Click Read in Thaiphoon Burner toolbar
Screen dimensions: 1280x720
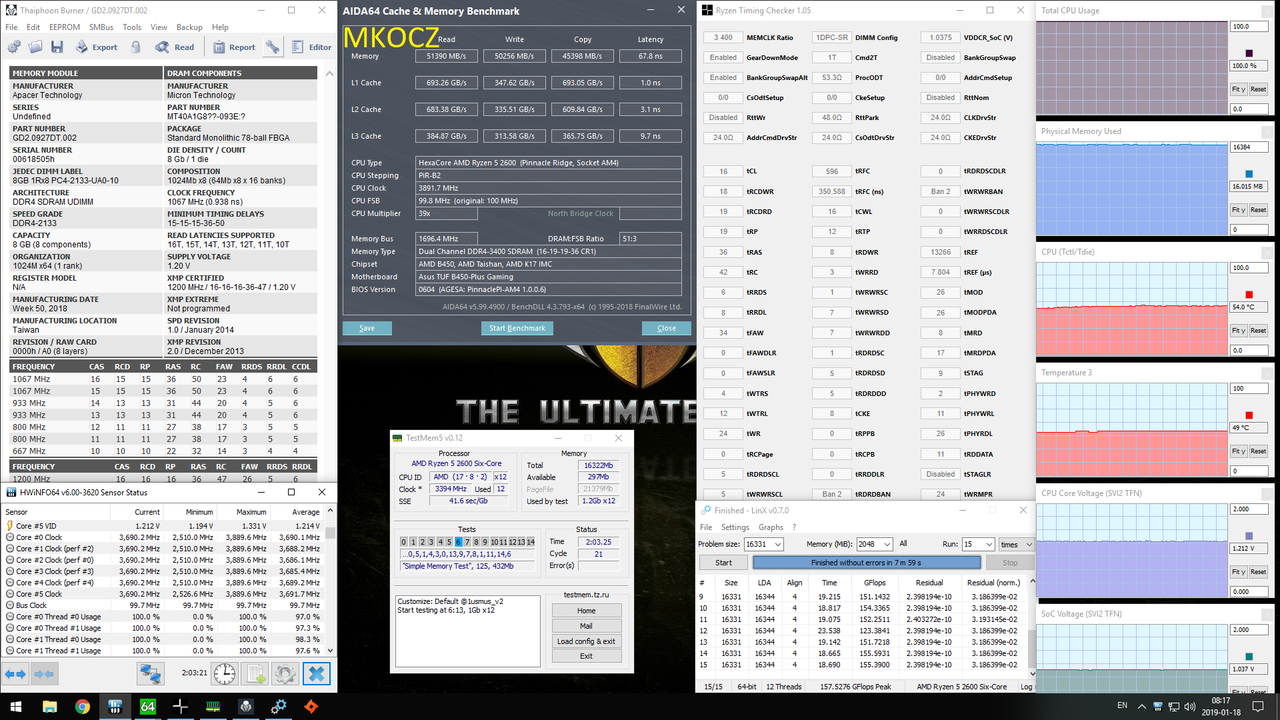pyautogui.click(x=174, y=47)
